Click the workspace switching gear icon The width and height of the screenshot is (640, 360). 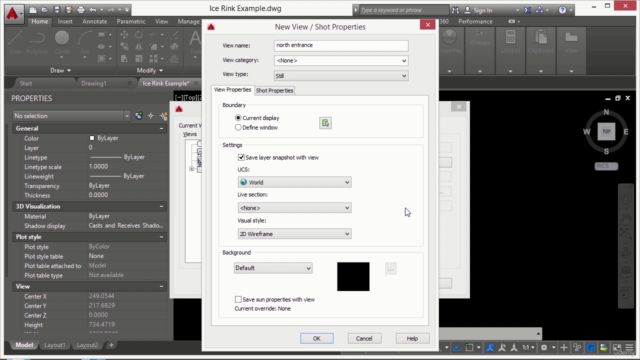[x=544, y=348]
